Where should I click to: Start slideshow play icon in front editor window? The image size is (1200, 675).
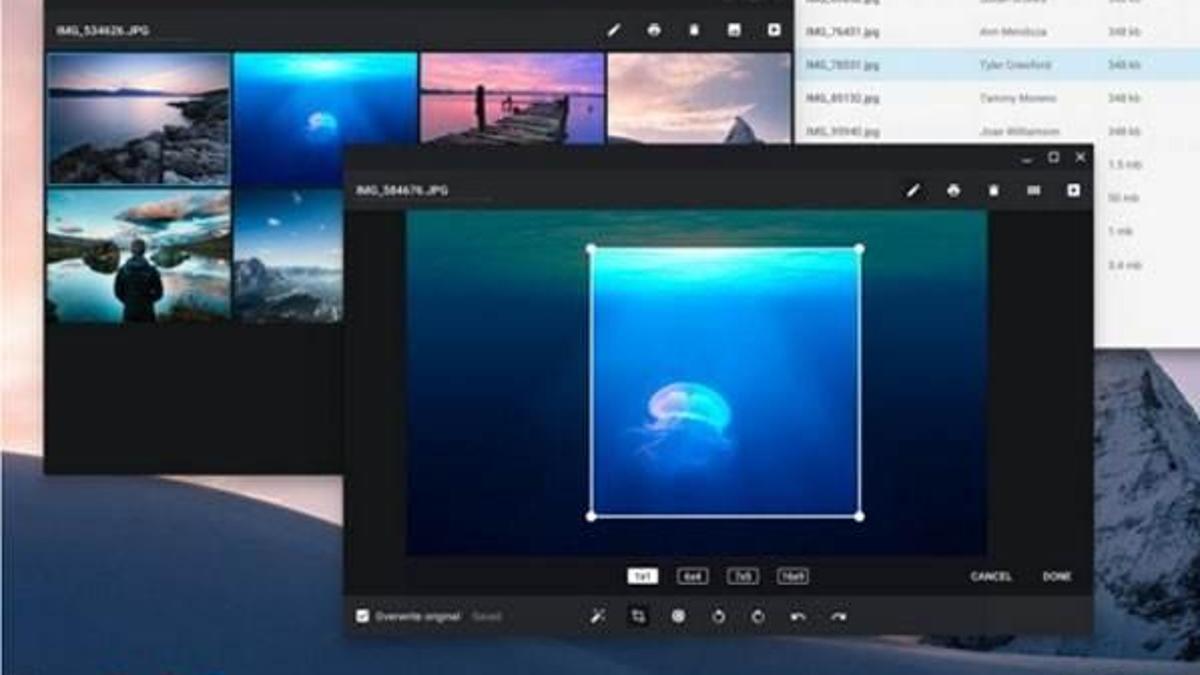point(1073,190)
